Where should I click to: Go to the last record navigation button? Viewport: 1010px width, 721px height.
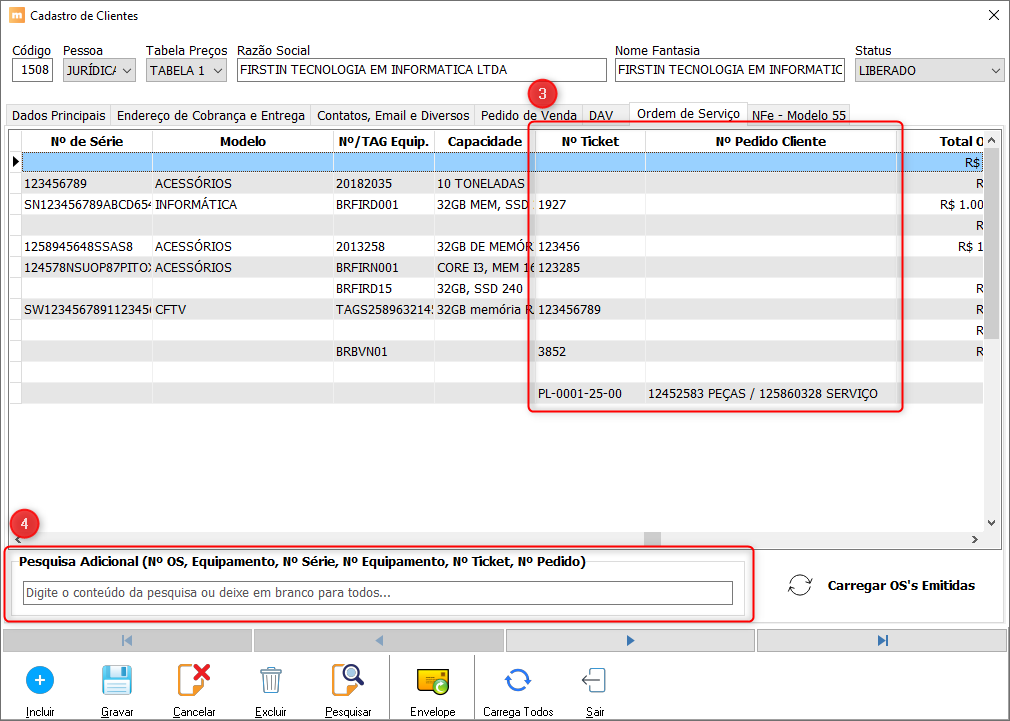(x=881, y=640)
